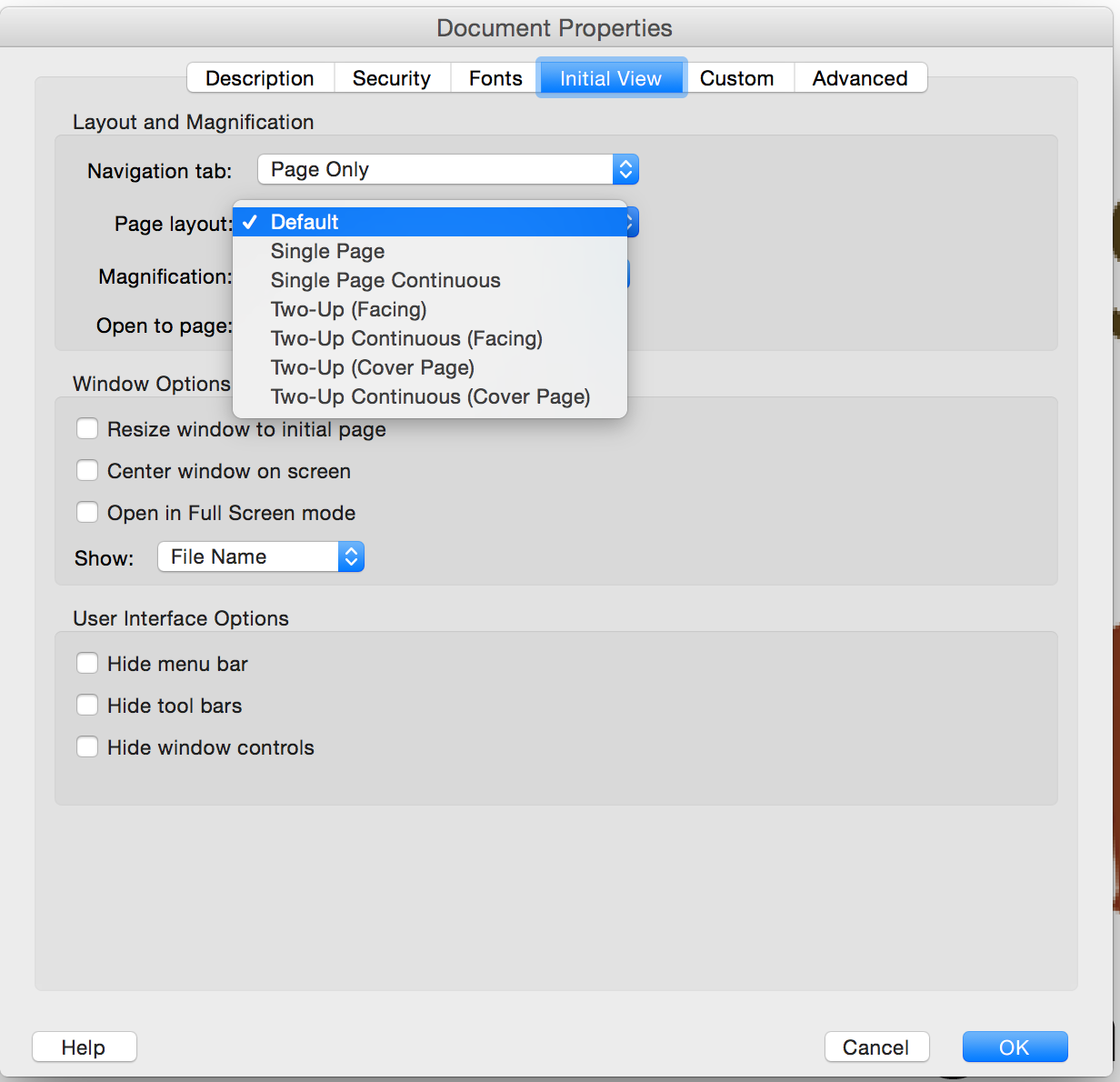Enable Hide menu bar checkbox

(87, 664)
